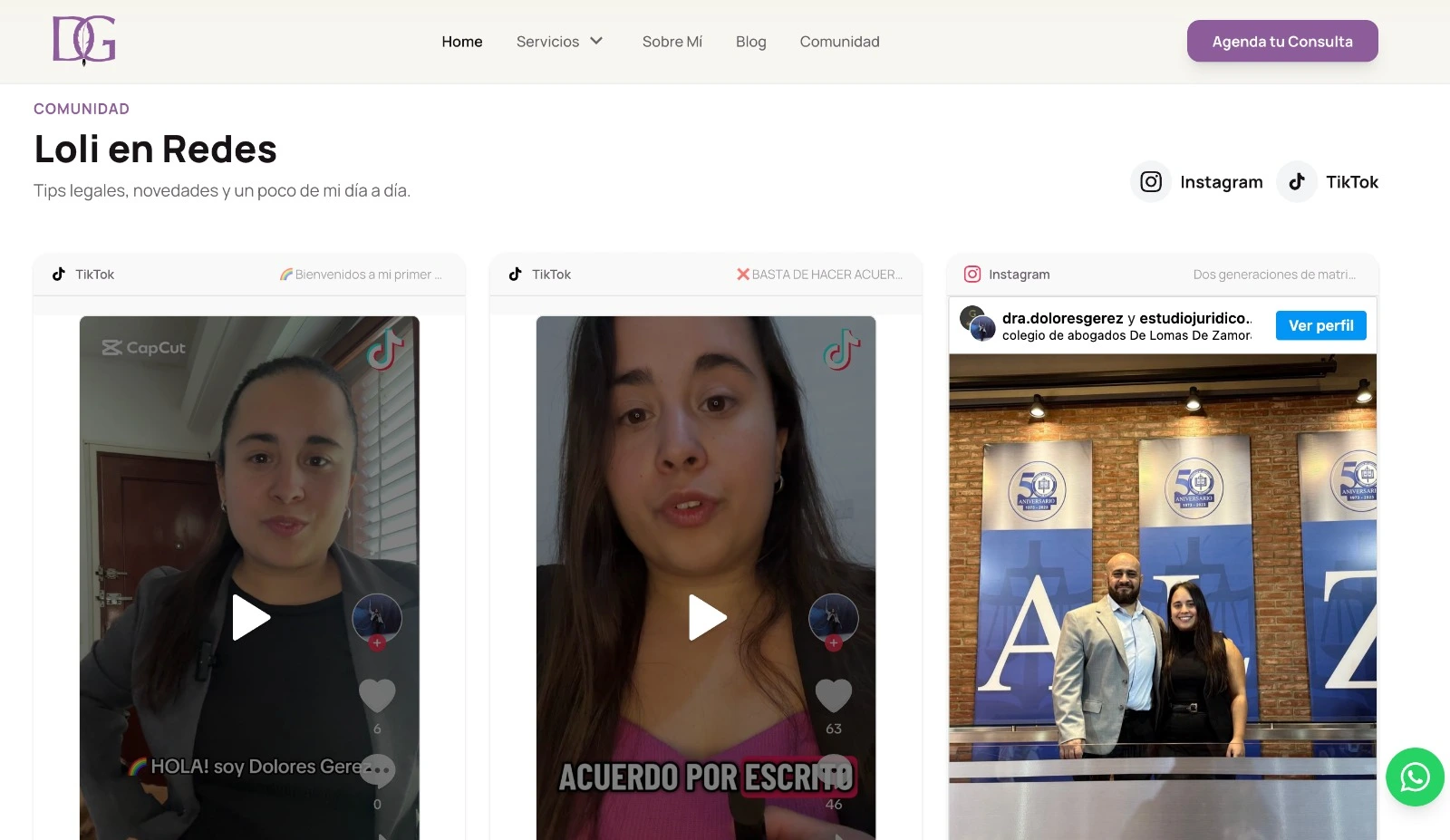Click the Instagram icon beside the heading
The image size is (1450, 840).
pos(1151,182)
